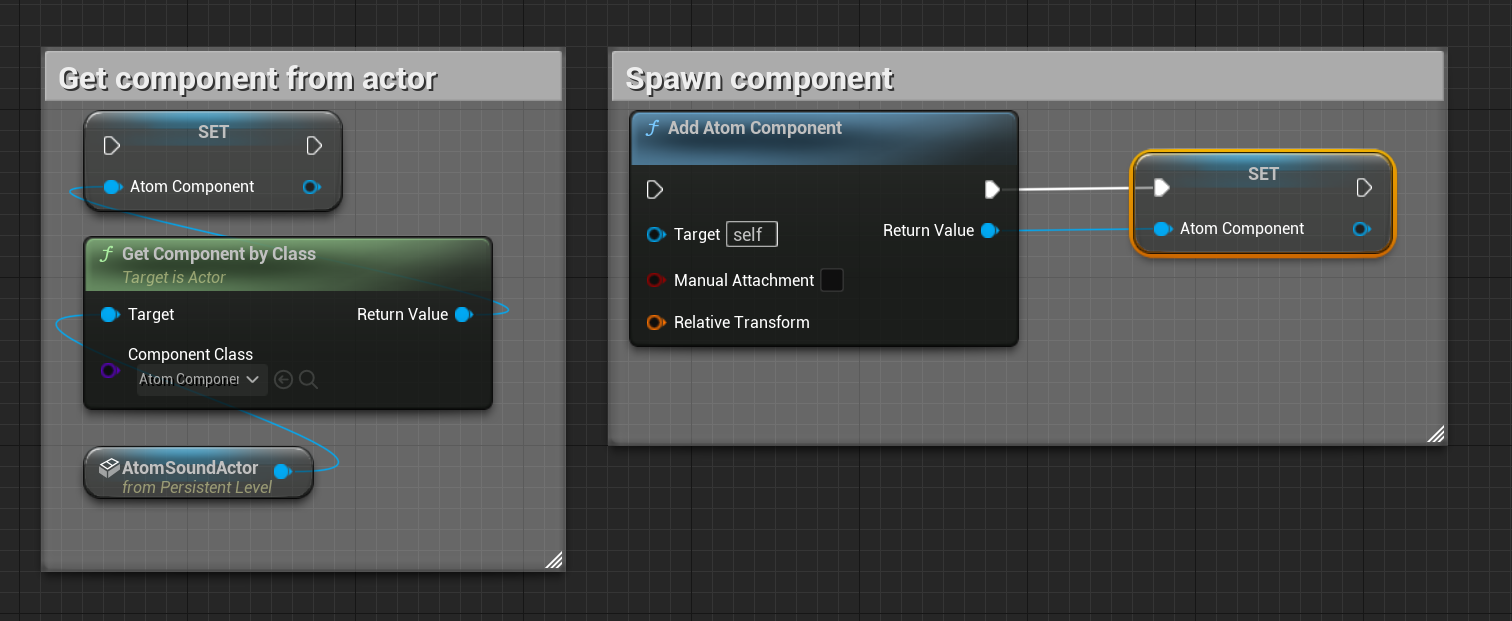The image size is (1512, 621).
Task: Click the AtomSoundActor node cube icon
Action: [110, 467]
